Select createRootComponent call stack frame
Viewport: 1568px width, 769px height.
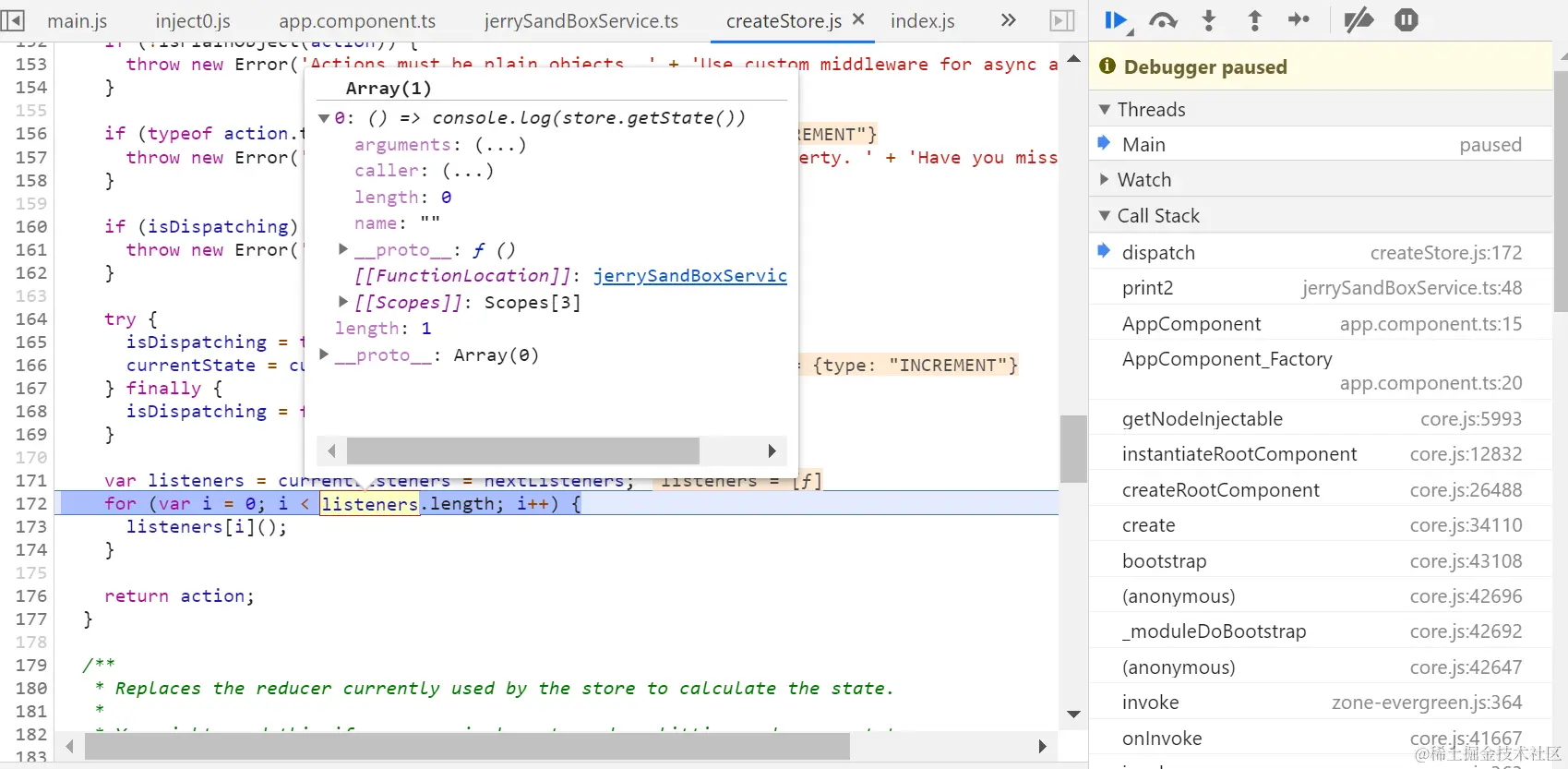click(1321, 490)
